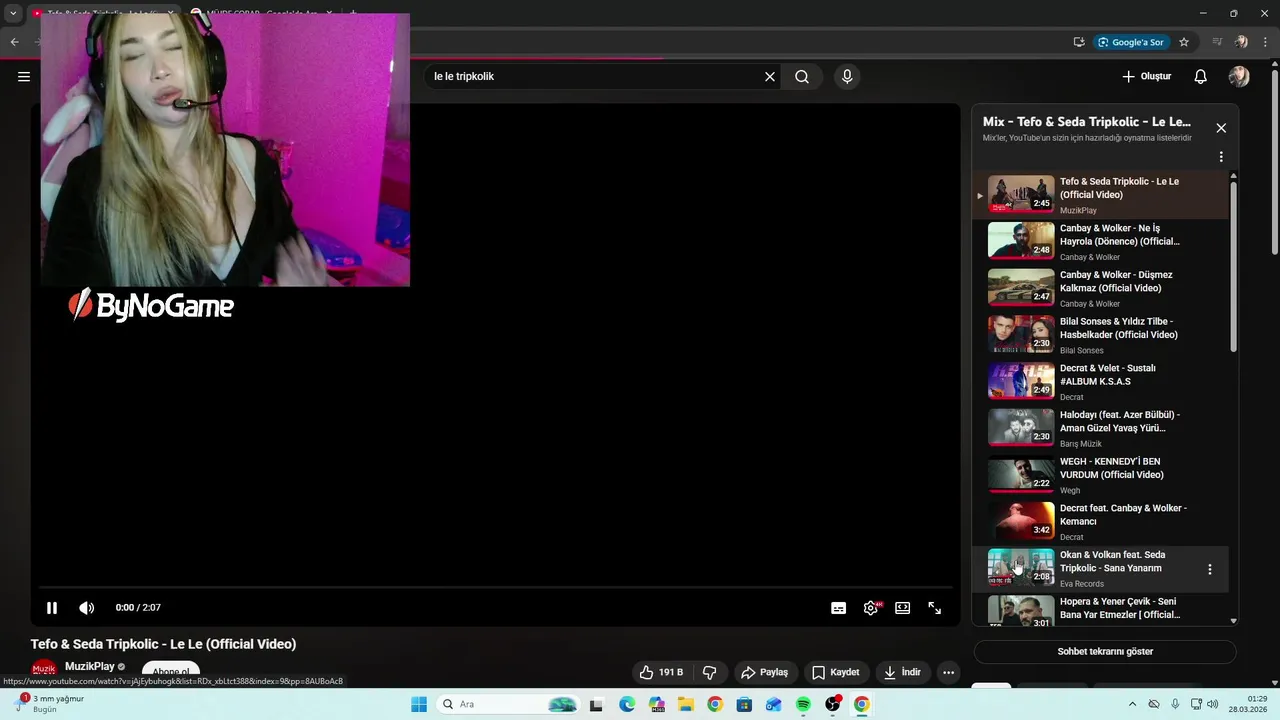Open video player settings gear

pyautogui.click(x=871, y=608)
